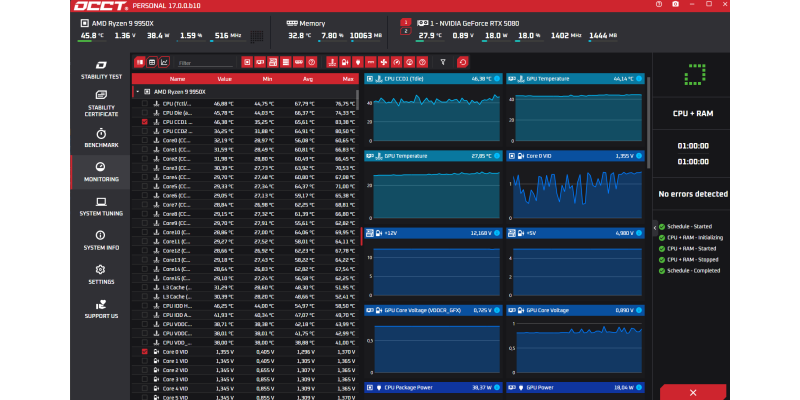The height and width of the screenshot is (400, 800).
Task: Toggle the GPU sensor filter icon
Action: pyautogui.click(x=260, y=62)
